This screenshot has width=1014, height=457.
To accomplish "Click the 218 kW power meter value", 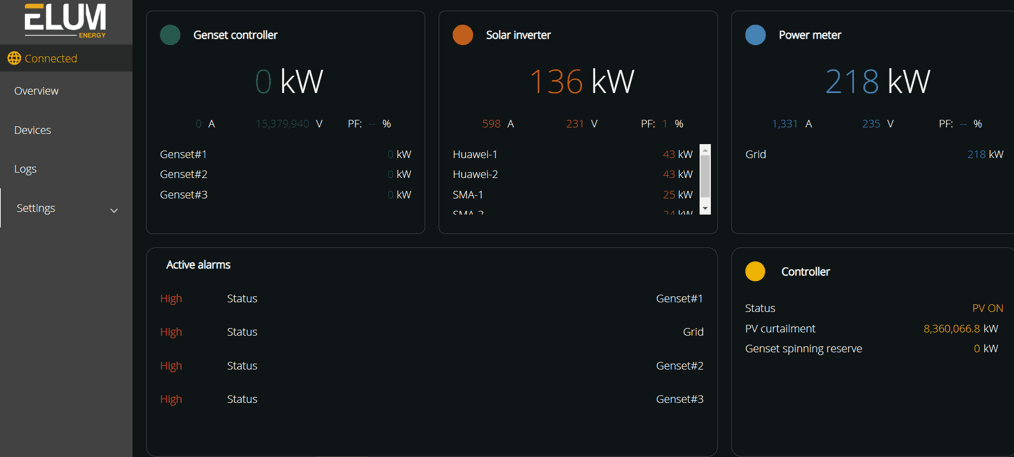I will [x=878, y=82].
